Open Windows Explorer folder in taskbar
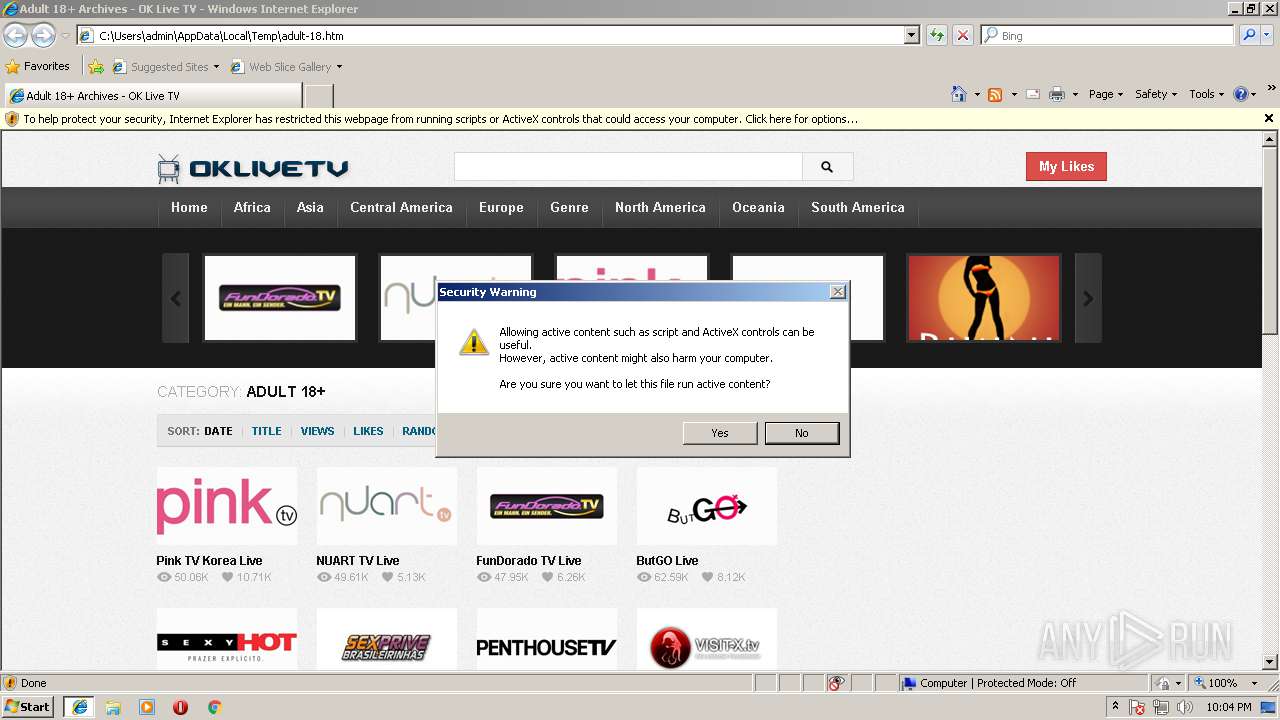1280x720 pixels. click(113, 707)
